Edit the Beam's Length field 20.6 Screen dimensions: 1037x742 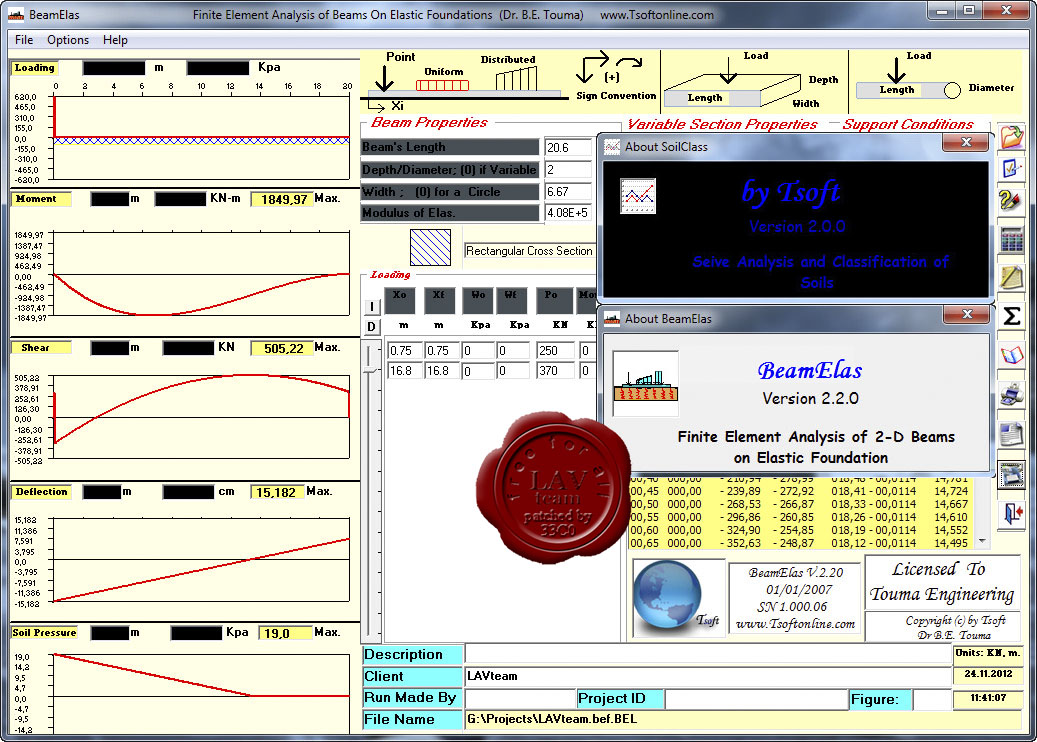[x=567, y=147]
